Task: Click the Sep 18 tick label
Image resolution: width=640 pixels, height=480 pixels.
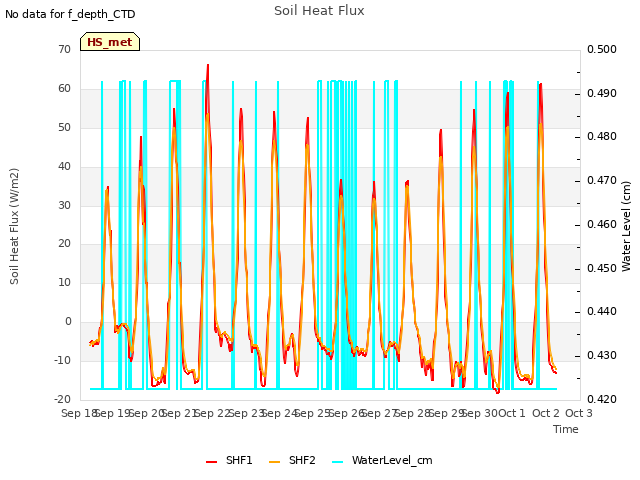Action: (79, 413)
